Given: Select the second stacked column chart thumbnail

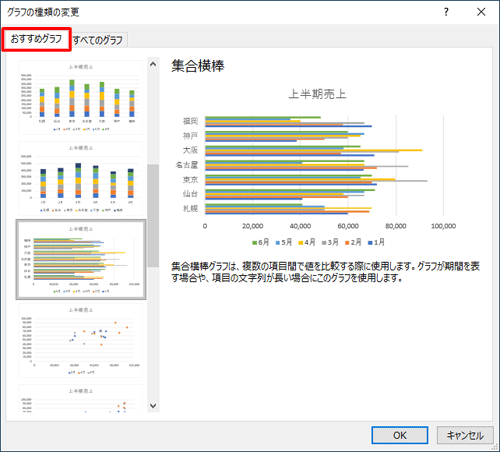Looking at the screenshot, I should tap(81, 178).
